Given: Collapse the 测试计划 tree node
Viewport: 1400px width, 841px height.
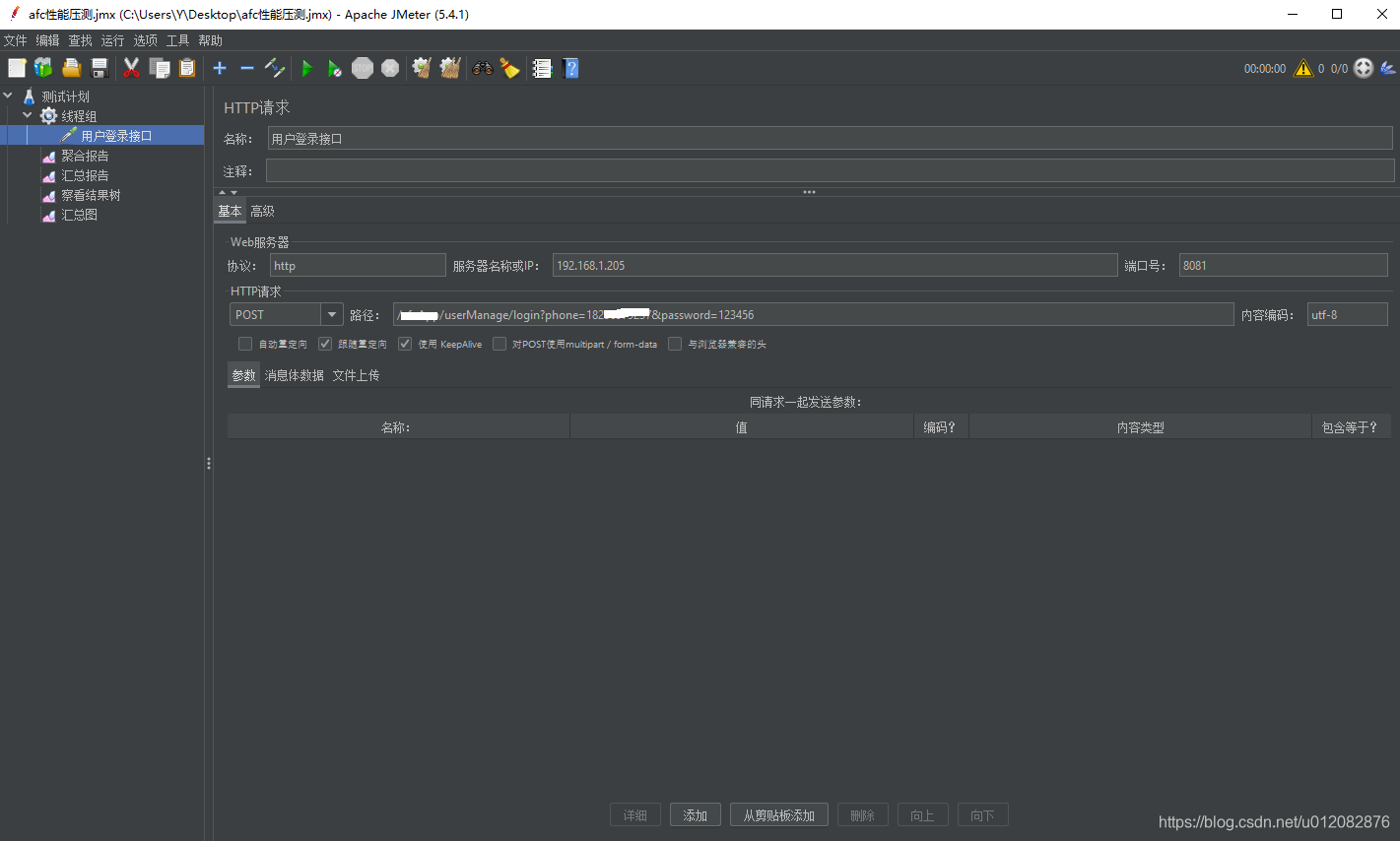Looking at the screenshot, I should pyautogui.click(x=8, y=96).
